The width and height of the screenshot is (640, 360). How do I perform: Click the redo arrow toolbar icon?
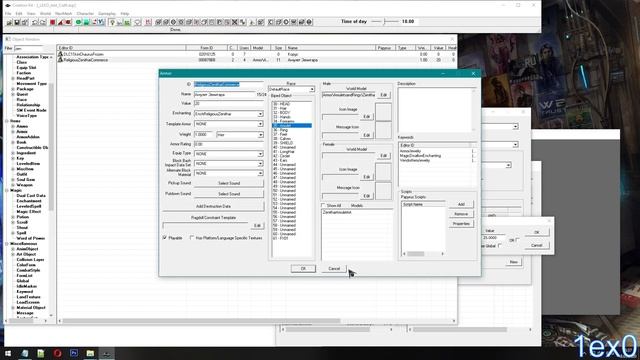pyautogui.click(x=43, y=22)
